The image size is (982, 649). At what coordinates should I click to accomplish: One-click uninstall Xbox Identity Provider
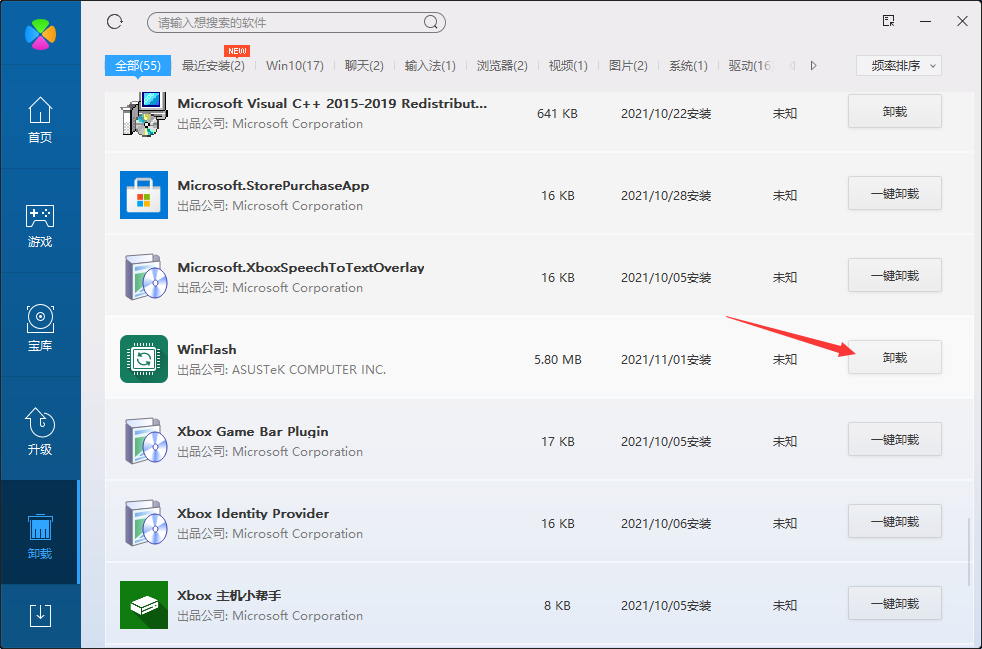tap(894, 522)
